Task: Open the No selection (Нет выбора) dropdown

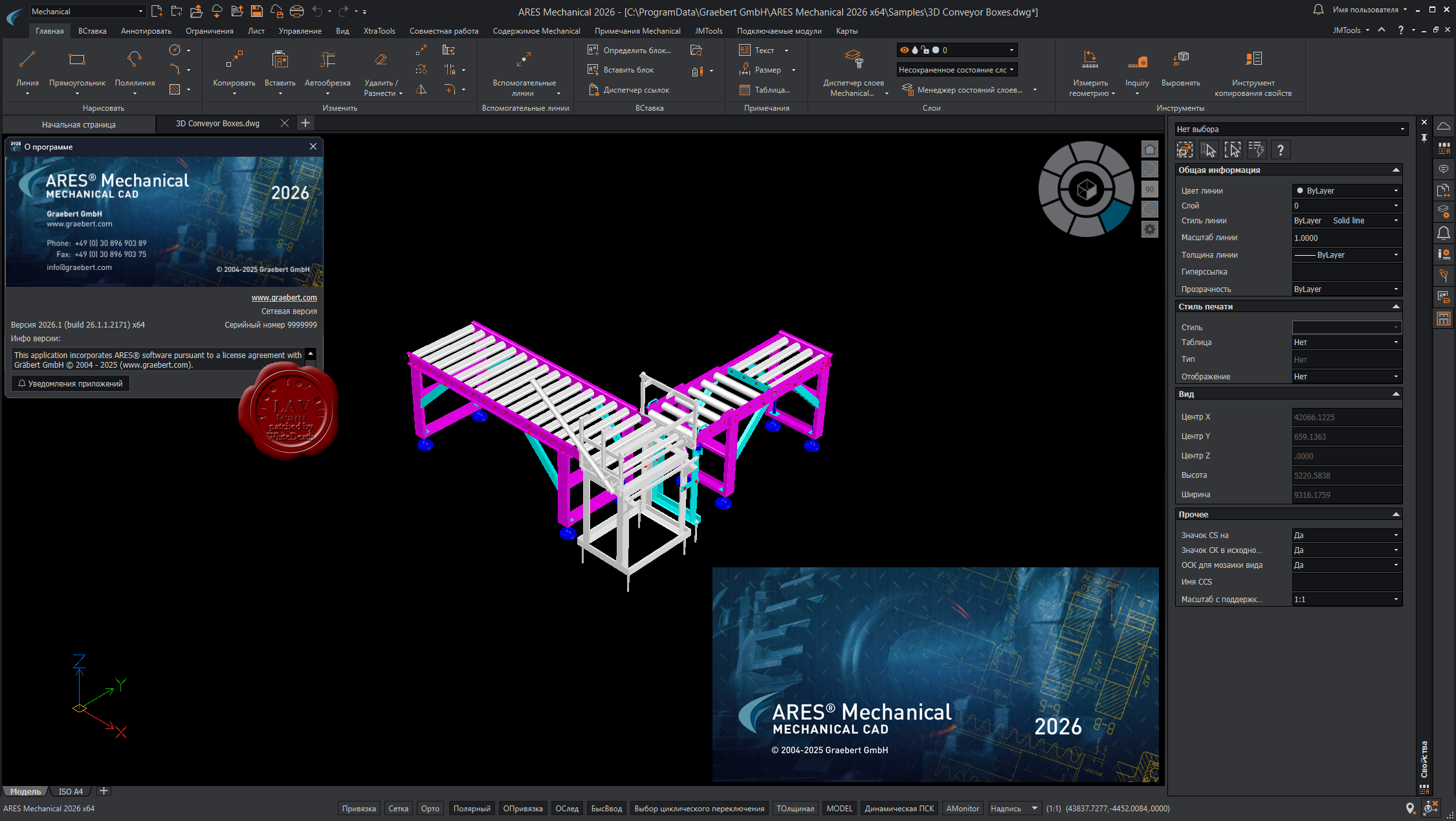Action: (1290, 129)
